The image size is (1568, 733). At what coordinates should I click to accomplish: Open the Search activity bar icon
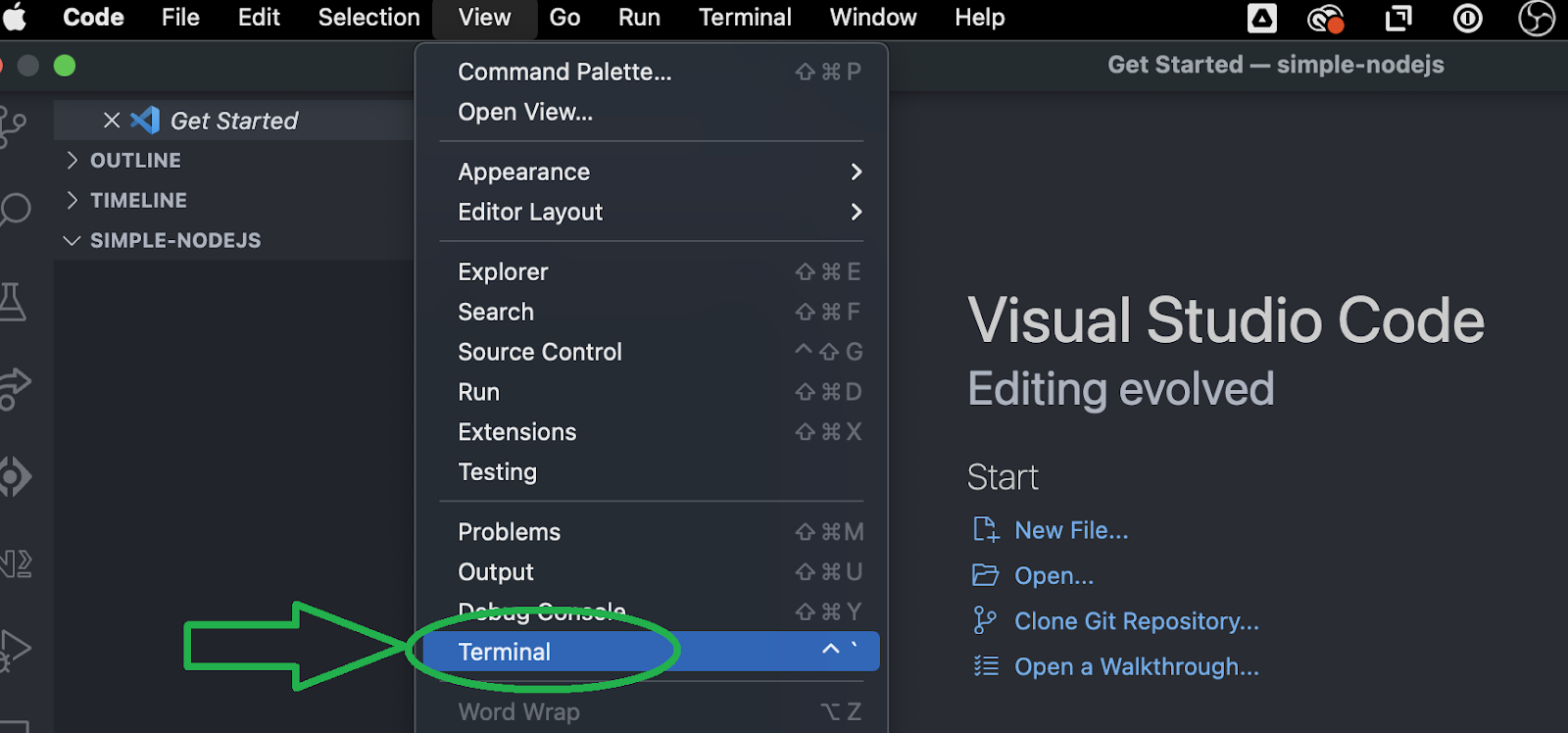point(14,209)
